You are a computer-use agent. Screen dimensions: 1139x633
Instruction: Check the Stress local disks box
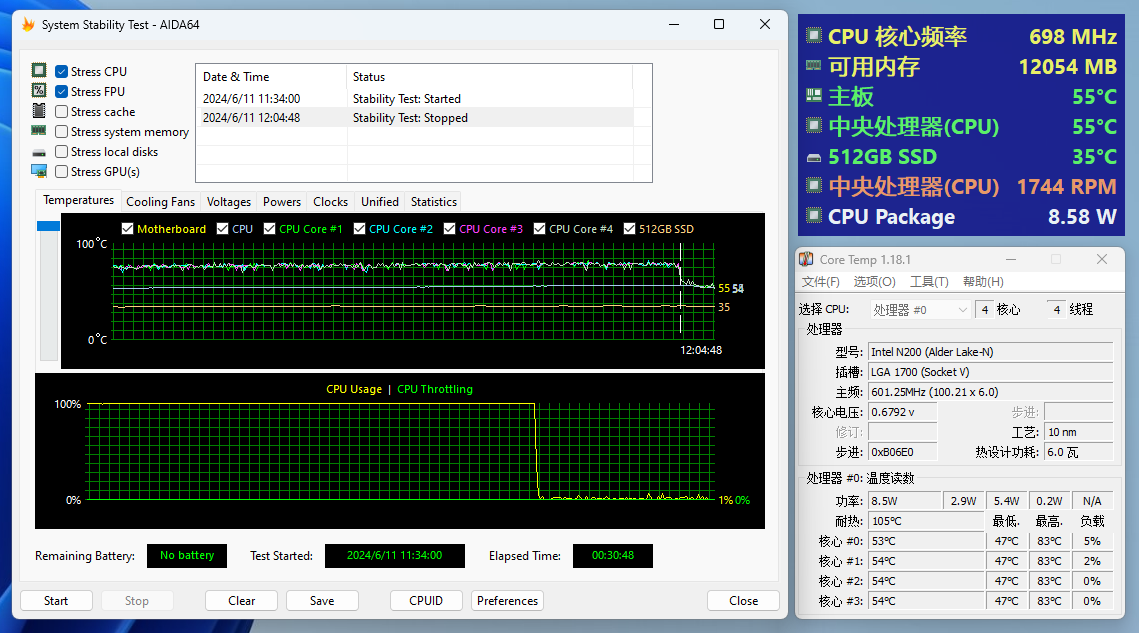pyautogui.click(x=62, y=151)
